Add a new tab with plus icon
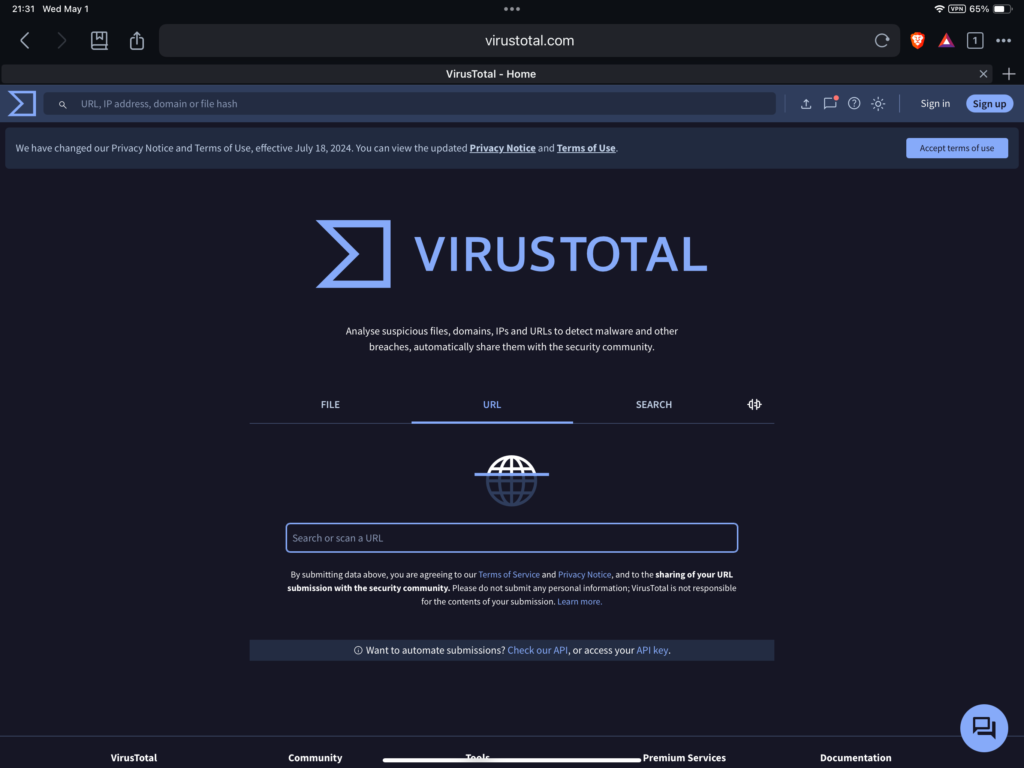 point(1009,74)
